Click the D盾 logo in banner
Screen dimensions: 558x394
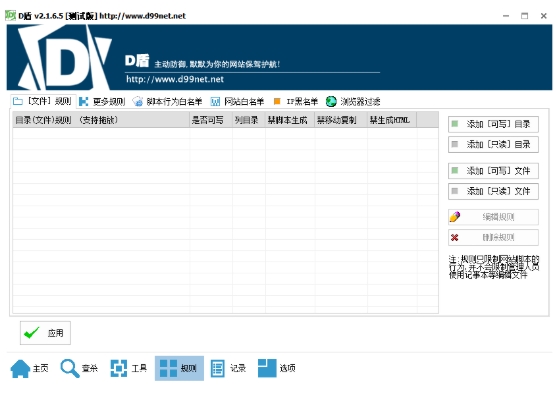[65, 58]
